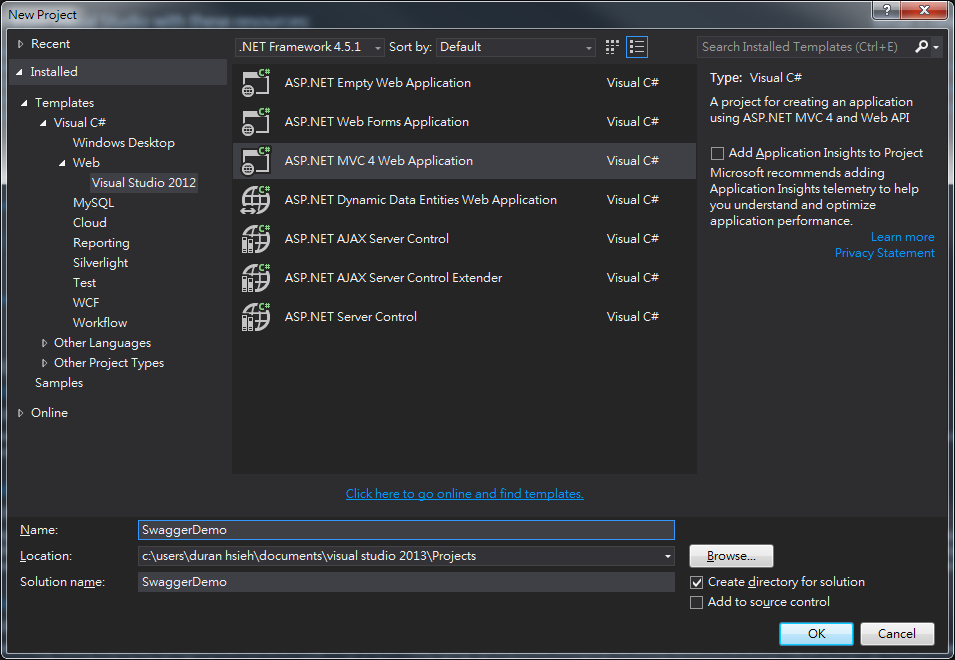955x660 pixels.
Task: Close the New Project dialog
Action: coord(923,10)
